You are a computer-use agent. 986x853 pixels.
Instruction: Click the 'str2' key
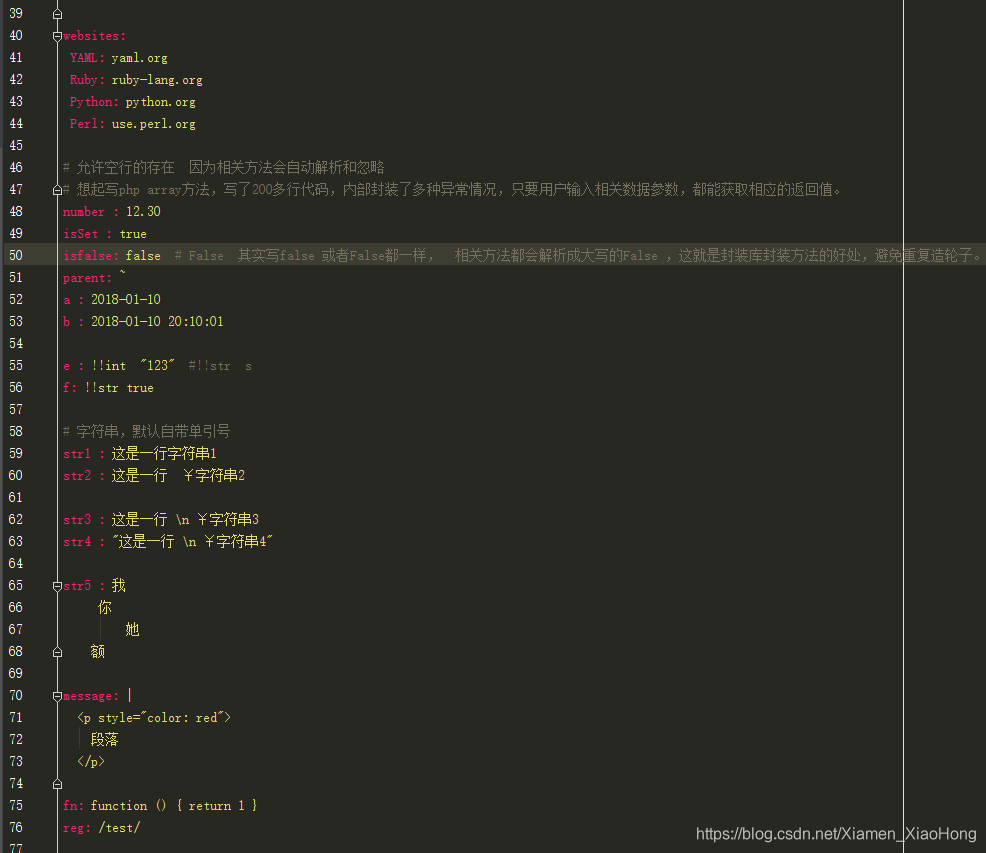click(x=77, y=476)
